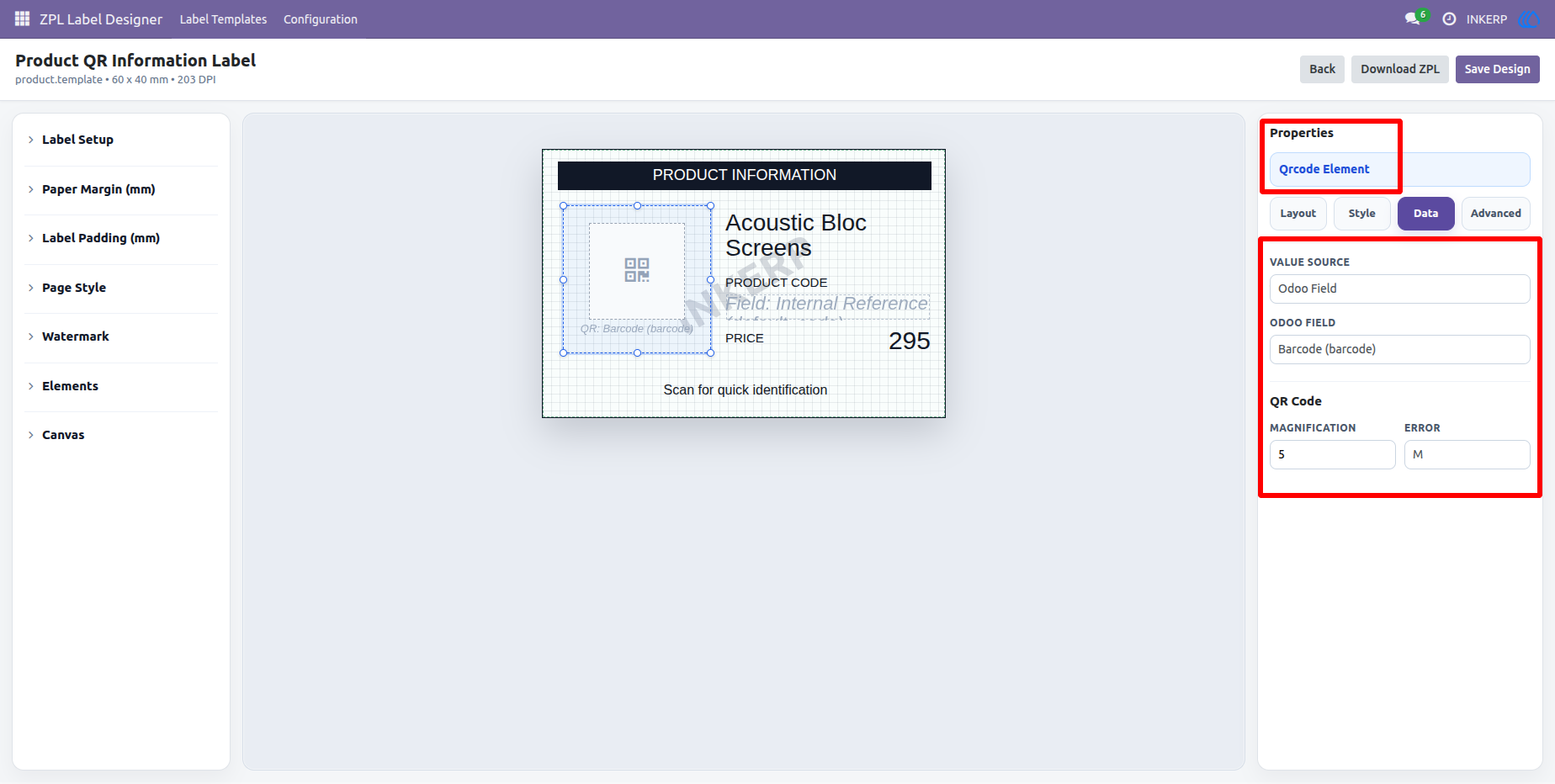
Task: Expand the Paper Margin (mm) section
Action: point(121,189)
